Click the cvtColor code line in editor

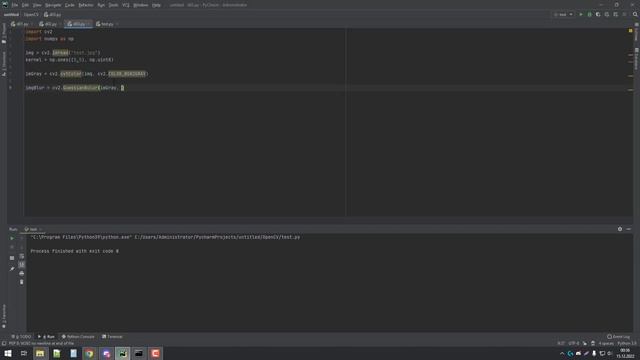tap(87, 74)
